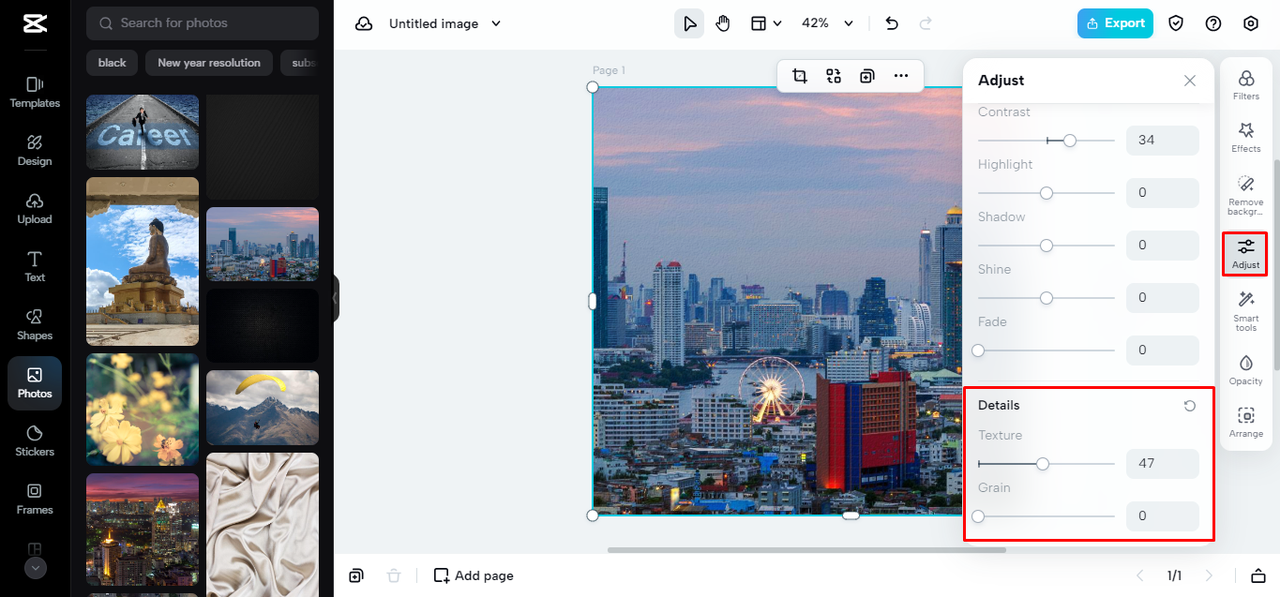Select the Hand pan tool
Viewport: 1280px width, 597px height.
tap(723, 23)
